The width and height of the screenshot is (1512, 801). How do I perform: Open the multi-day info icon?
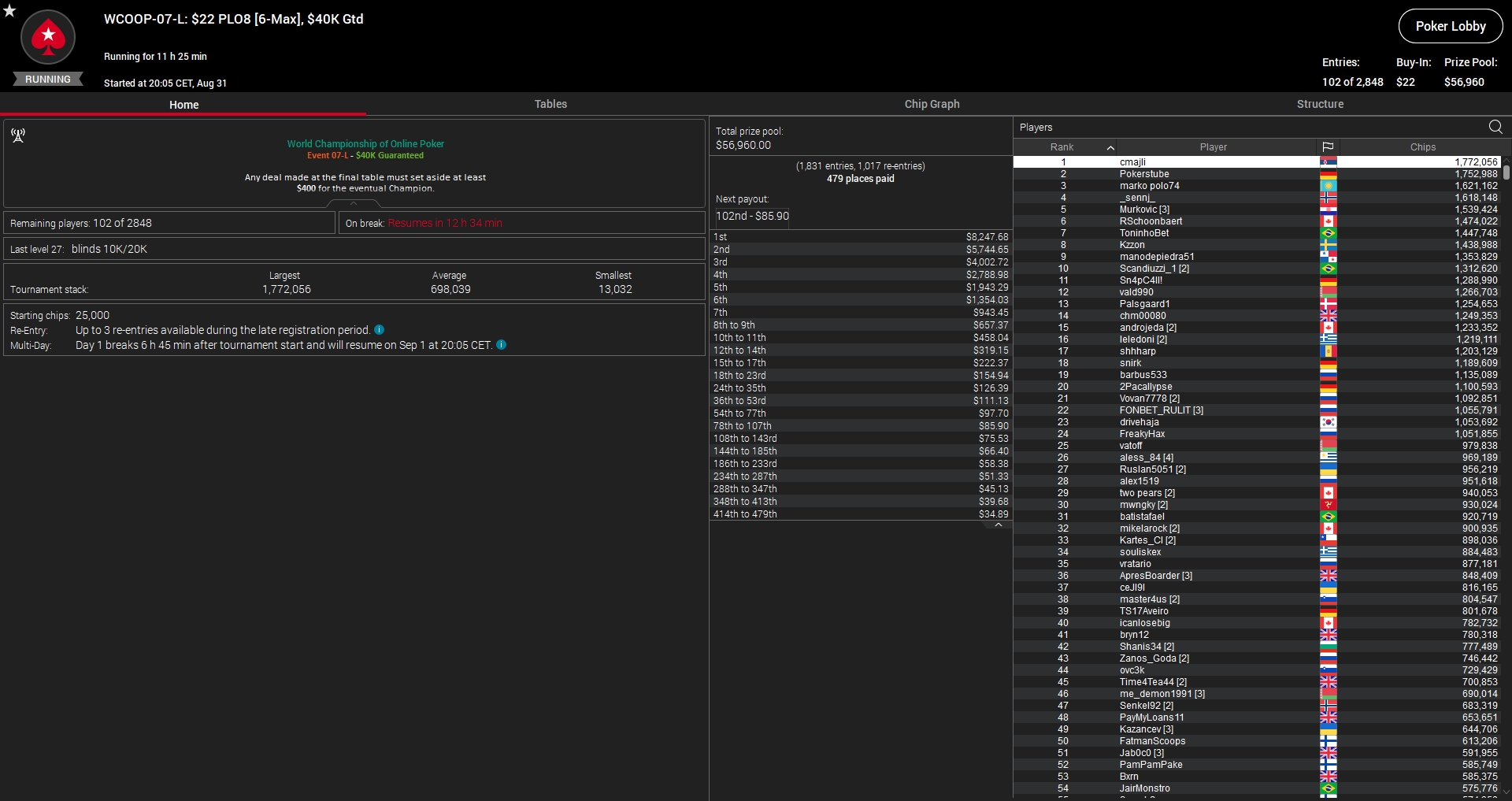502,345
